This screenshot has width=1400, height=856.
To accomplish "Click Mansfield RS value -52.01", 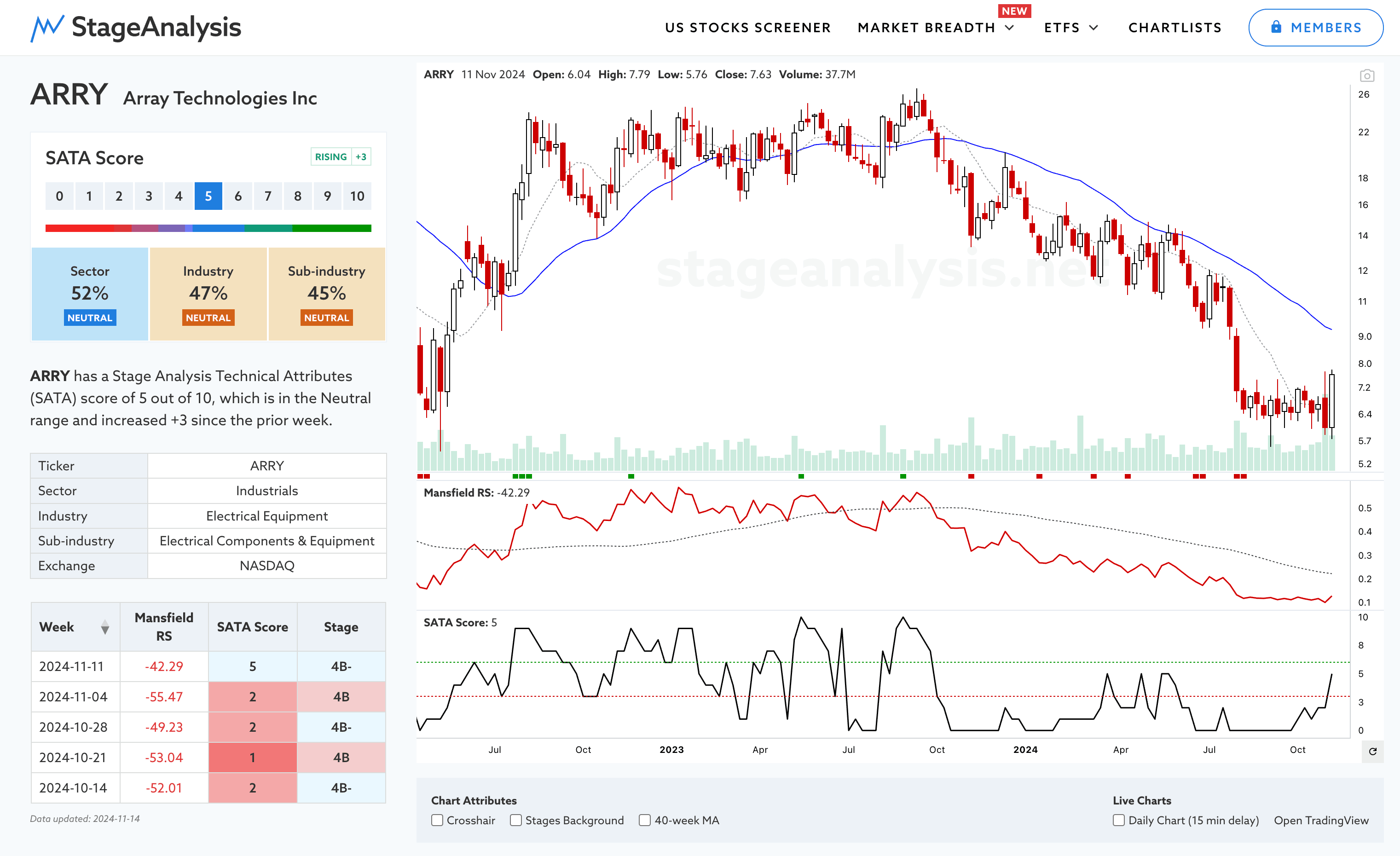I will 164,788.
